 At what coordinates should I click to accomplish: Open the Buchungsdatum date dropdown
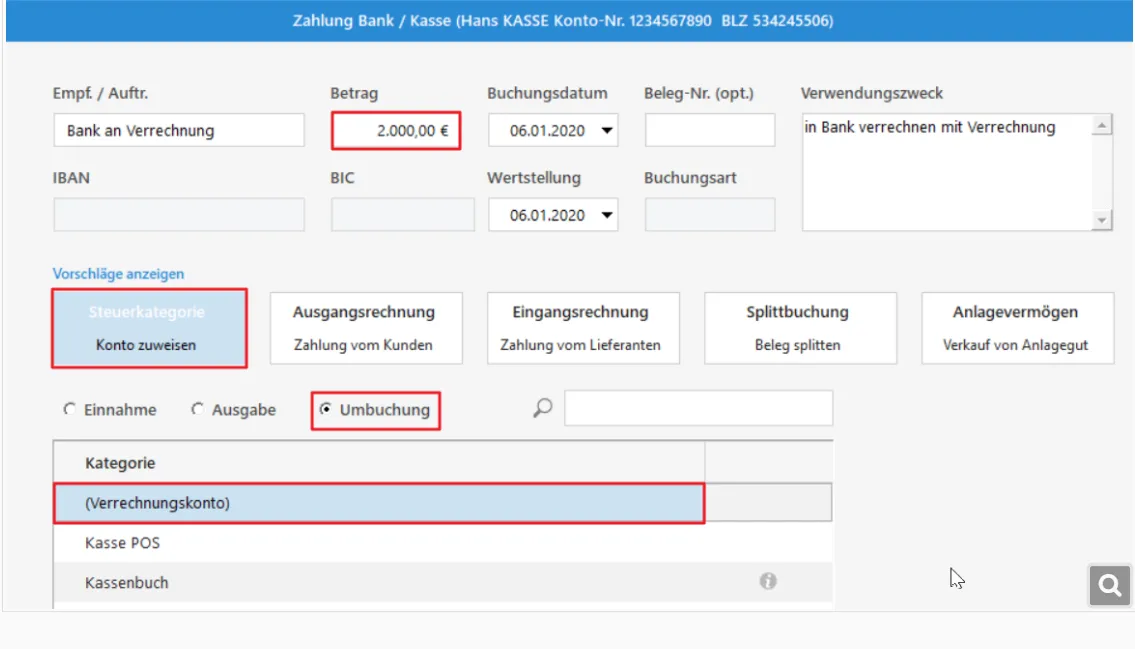click(607, 131)
